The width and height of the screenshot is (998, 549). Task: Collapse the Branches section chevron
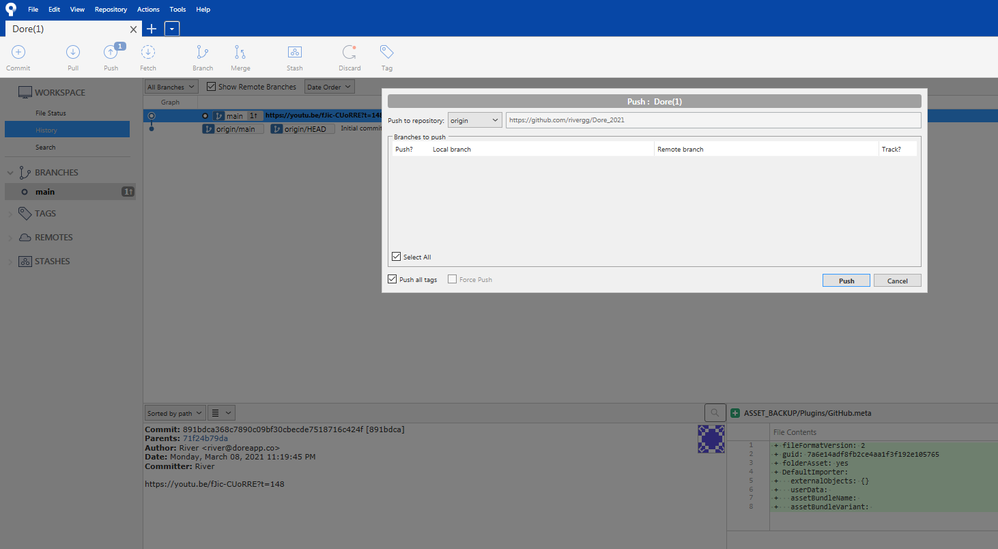(10, 172)
